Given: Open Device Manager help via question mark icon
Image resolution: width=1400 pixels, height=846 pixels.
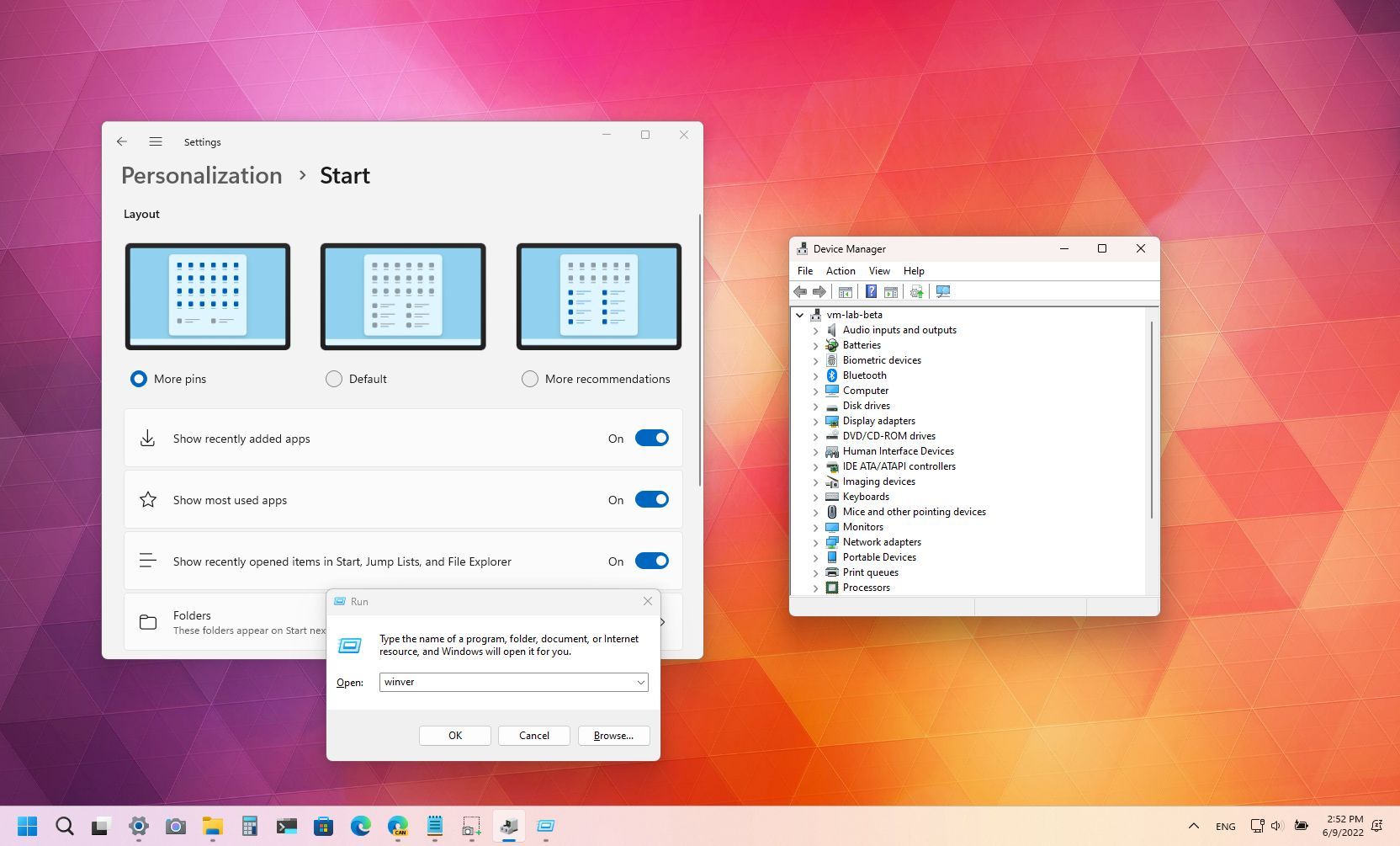Looking at the screenshot, I should (871, 291).
